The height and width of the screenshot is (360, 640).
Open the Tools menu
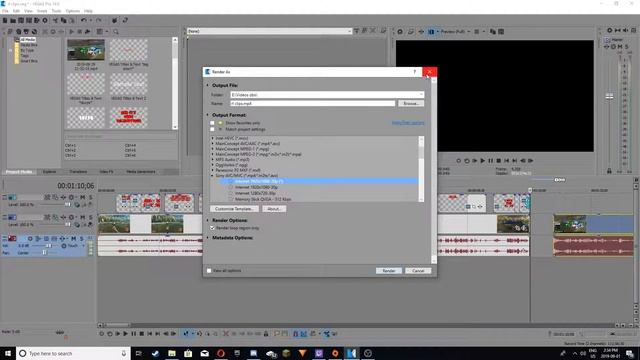[x=56, y=11]
